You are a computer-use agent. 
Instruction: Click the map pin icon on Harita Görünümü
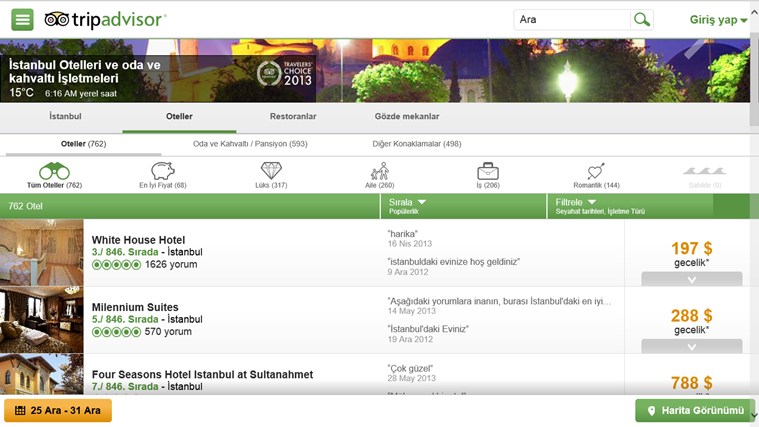tap(652, 411)
